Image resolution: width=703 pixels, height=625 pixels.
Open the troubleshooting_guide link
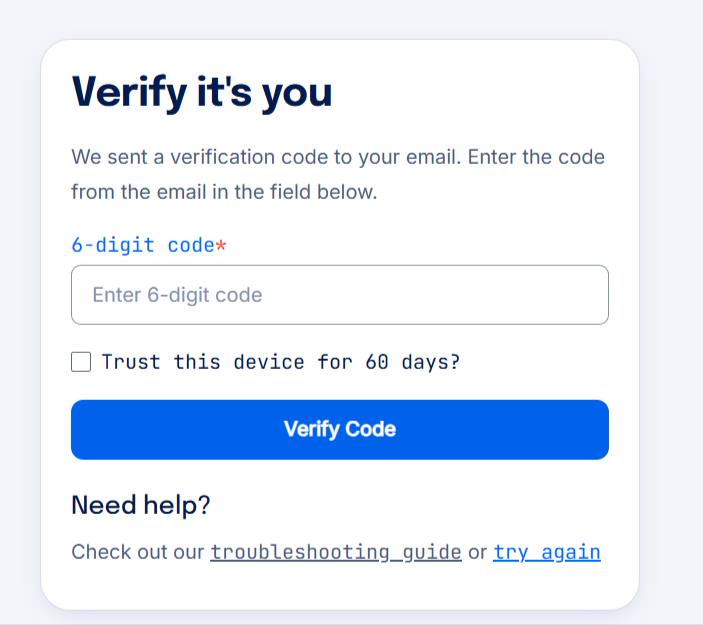(336, 552)
